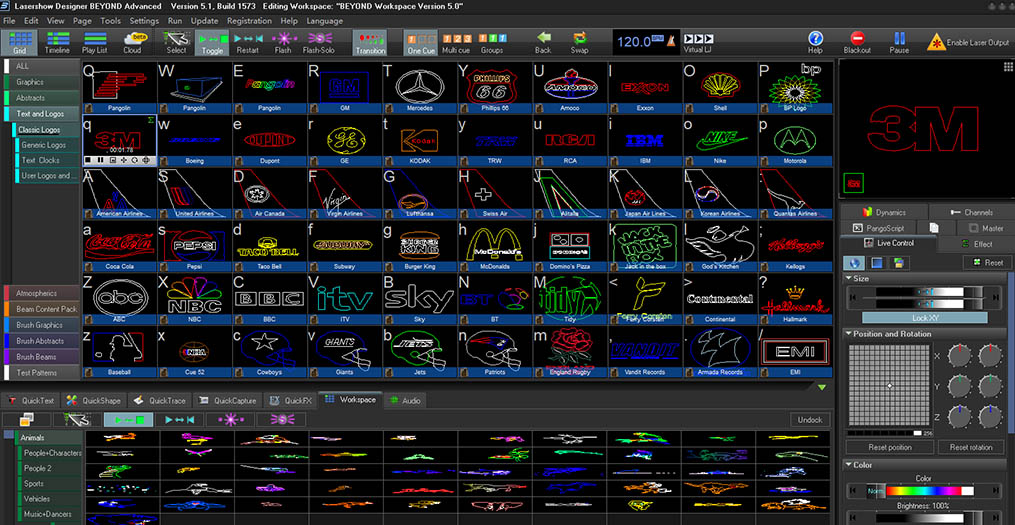
Task: Toggle the Transition mode button
Action: point(370,41)
